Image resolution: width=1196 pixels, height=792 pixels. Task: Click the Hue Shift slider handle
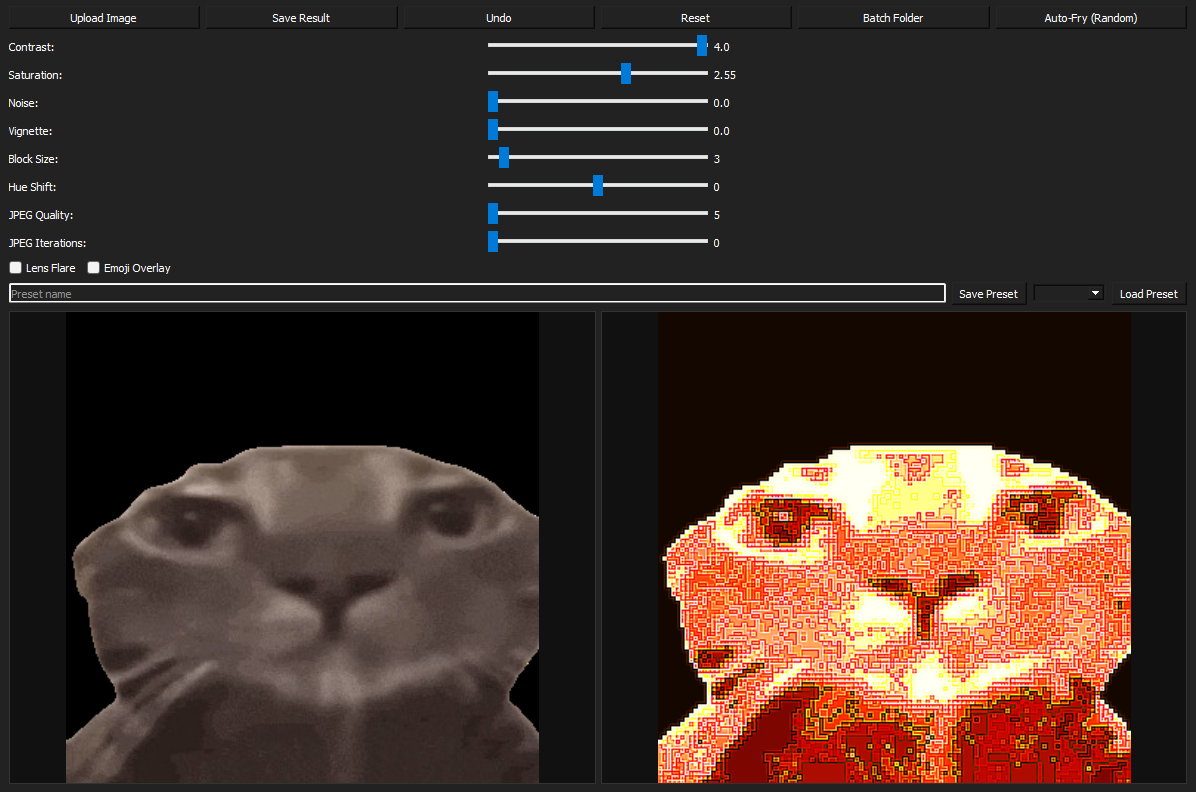[598, 185]
